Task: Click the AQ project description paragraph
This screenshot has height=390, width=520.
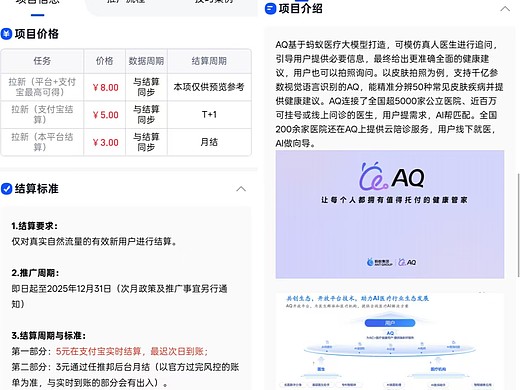Action: pos(389,94)
